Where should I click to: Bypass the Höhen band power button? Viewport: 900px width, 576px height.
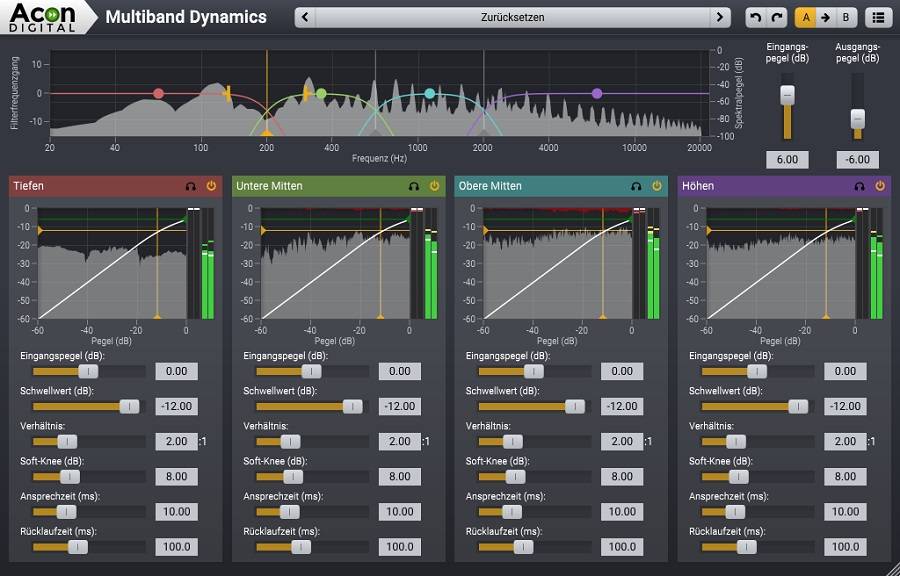tap(880, 186)
